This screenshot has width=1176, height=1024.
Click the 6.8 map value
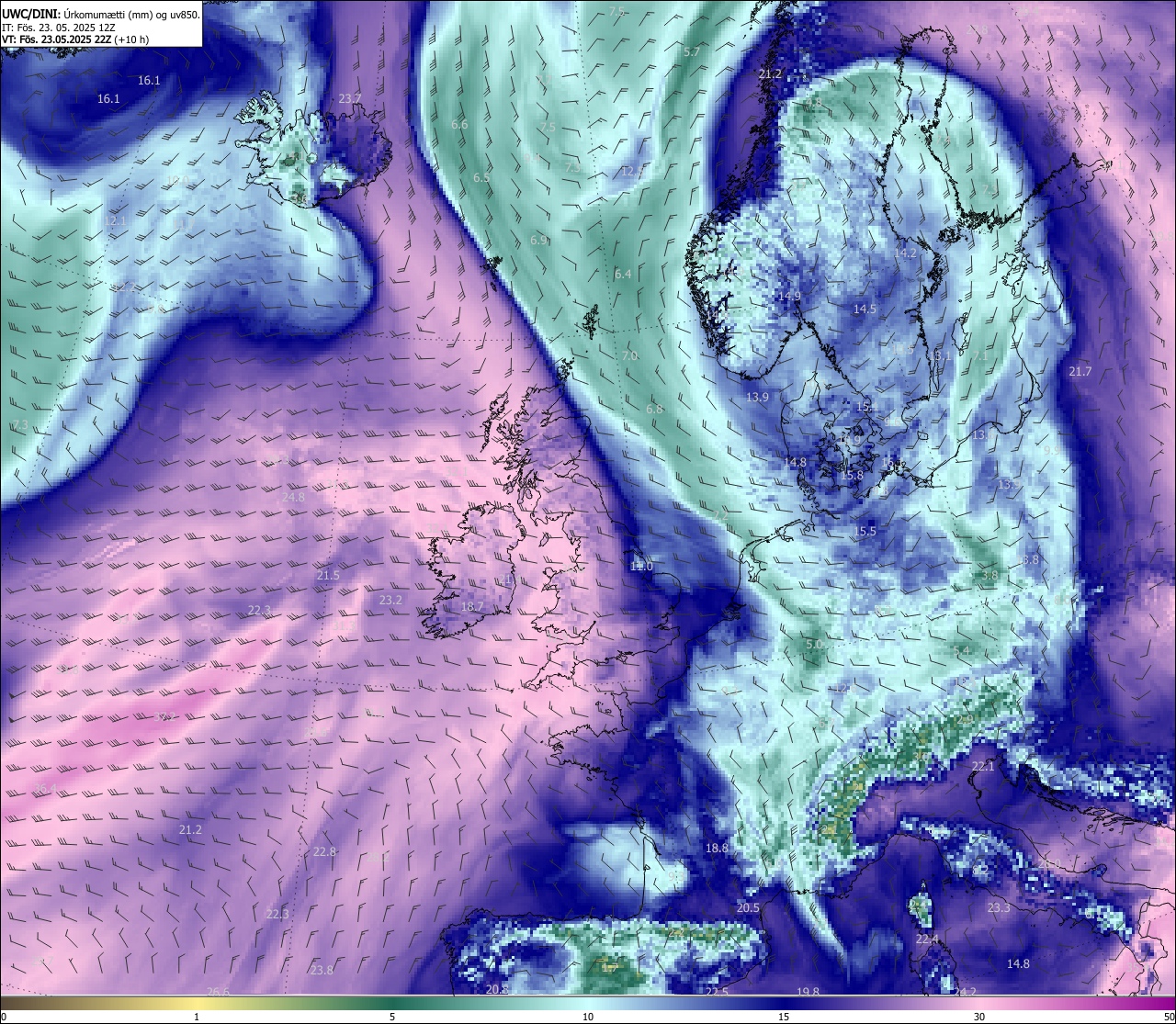pos(654,409)
